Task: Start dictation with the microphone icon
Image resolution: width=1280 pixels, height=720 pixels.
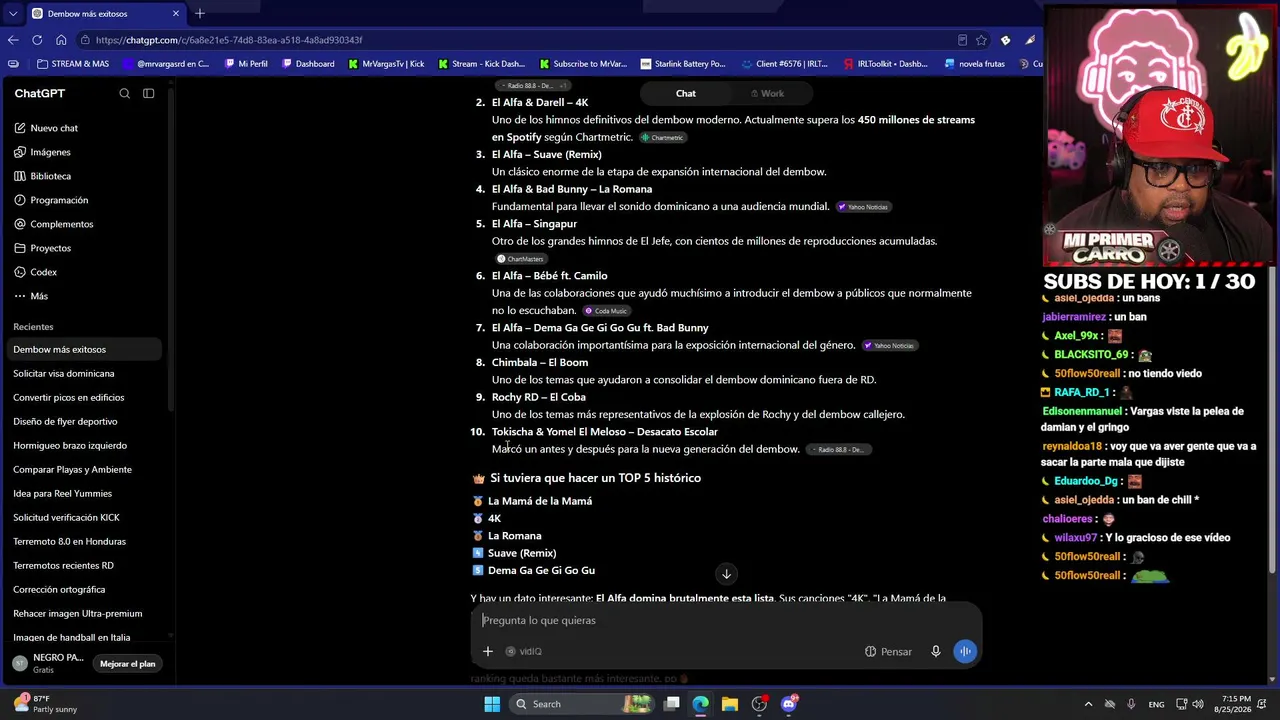Action: (936, 651)
